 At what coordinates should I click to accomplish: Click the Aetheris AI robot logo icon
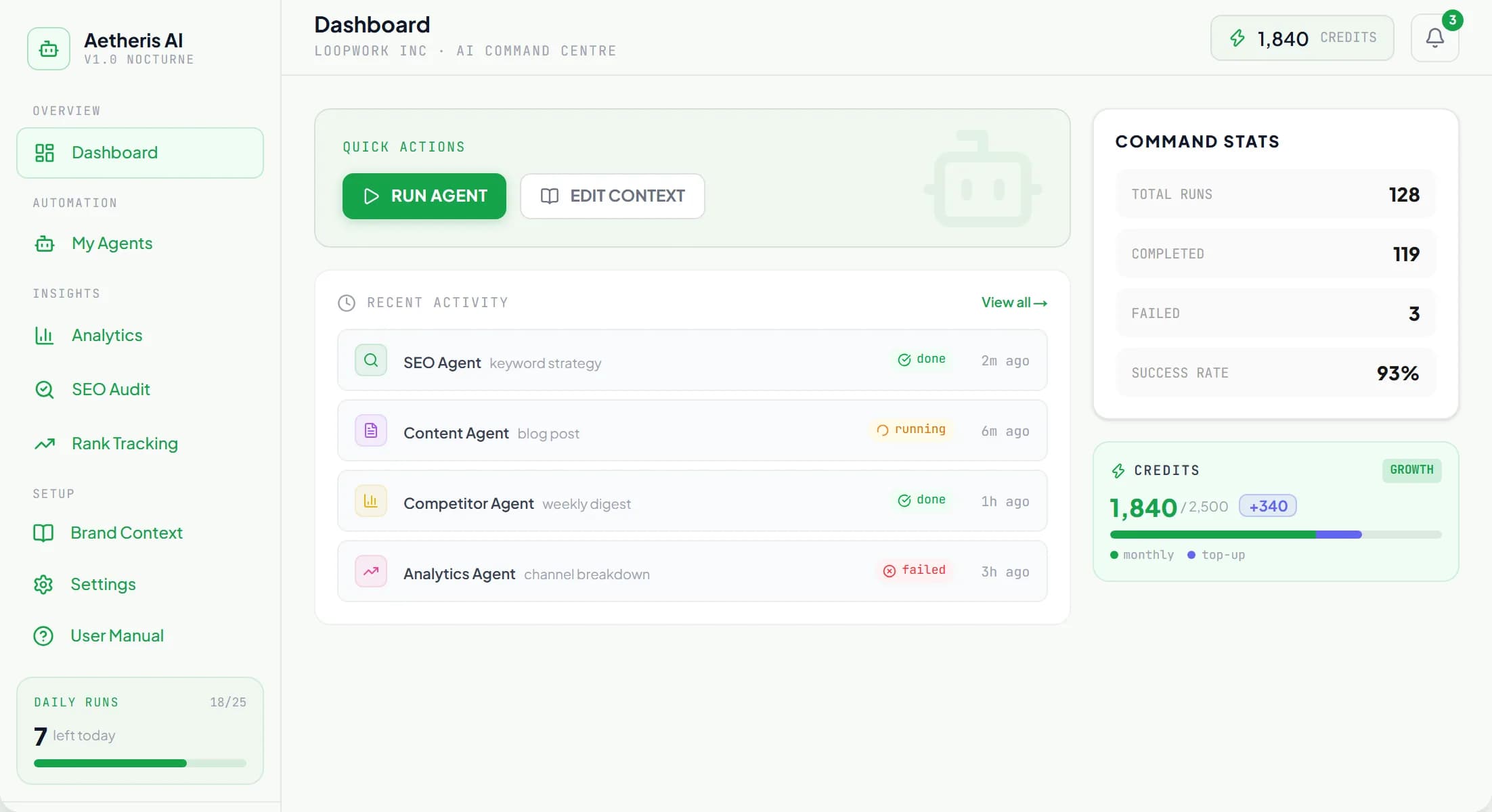coord(49,49)
